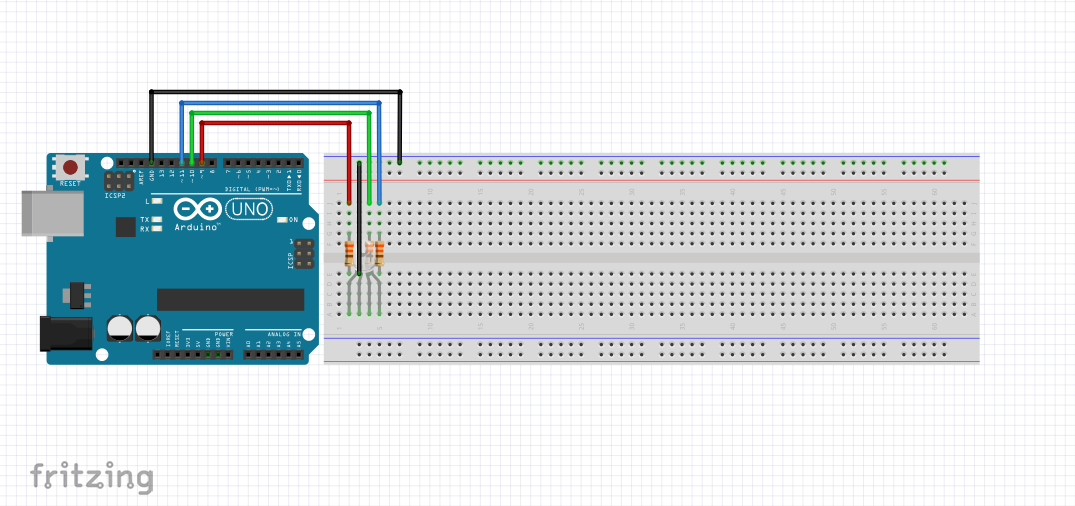Click digital pin ~11 with the blue wire
This screenshot has width=1075, height=506.
tap(182, 163)
